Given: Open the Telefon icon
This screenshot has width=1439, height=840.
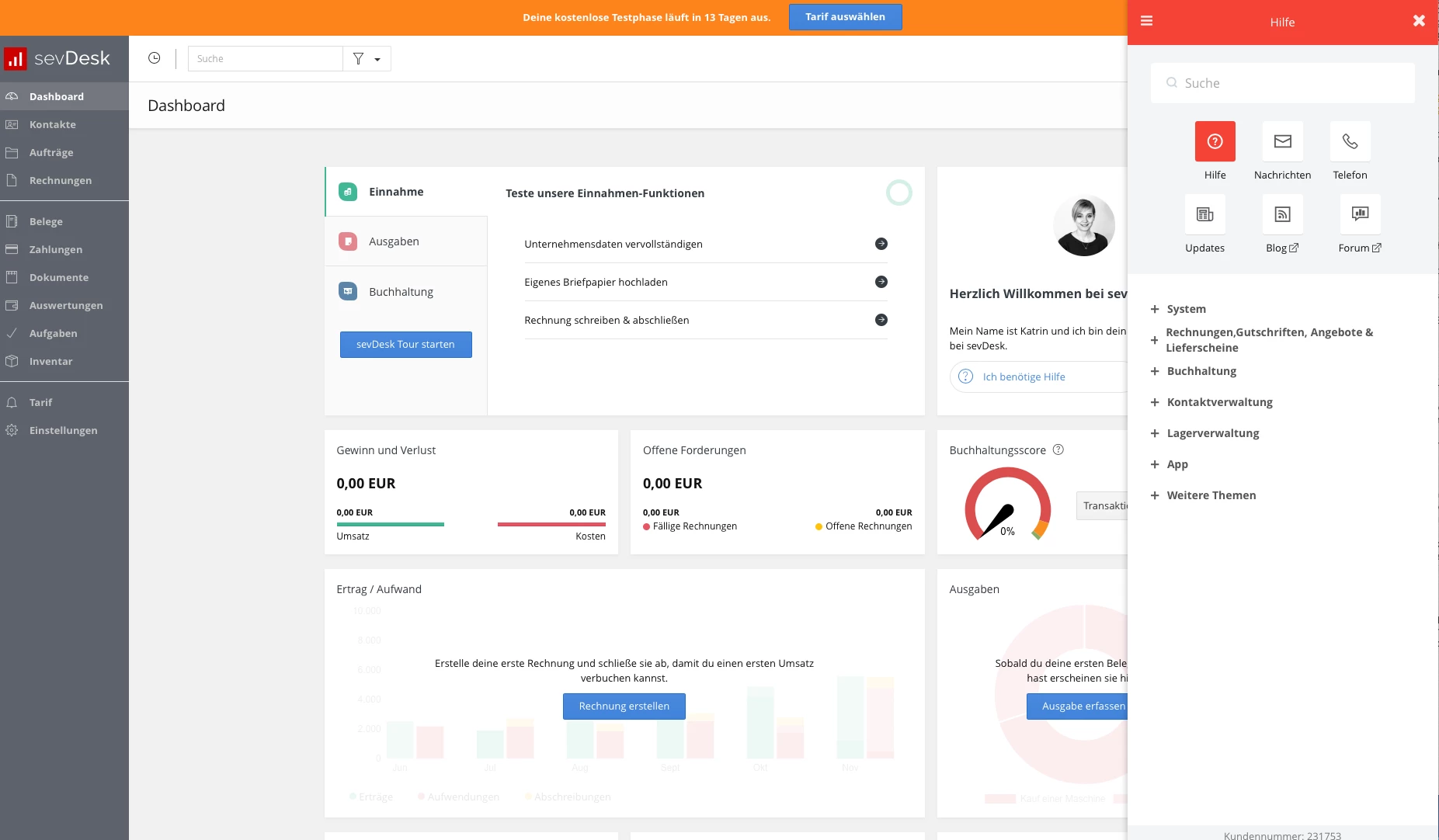Looking at the screenshot, I should [x=1350, y=141].
